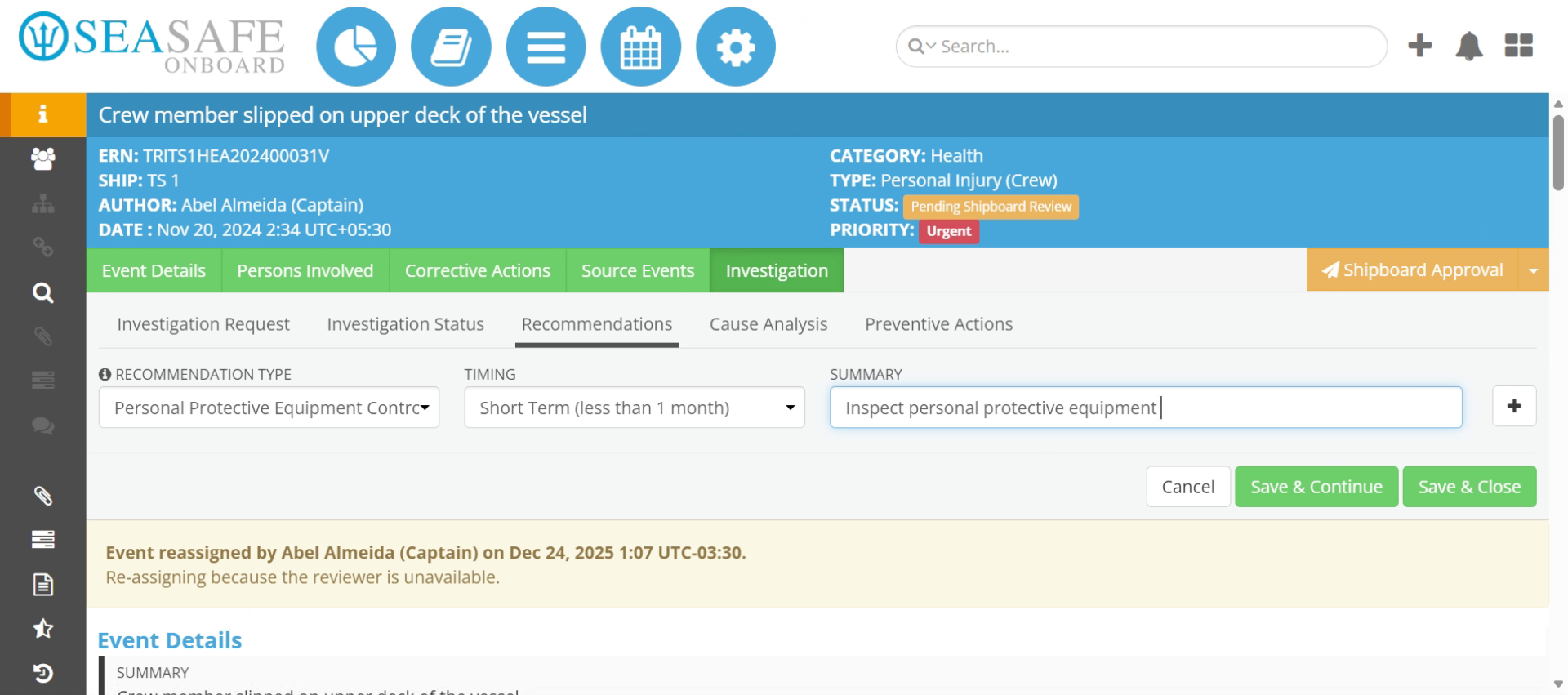Click the SeaSafe Onboard logo
The image size is (1568, 695).
pyautogui.click(x=153, y=42)
